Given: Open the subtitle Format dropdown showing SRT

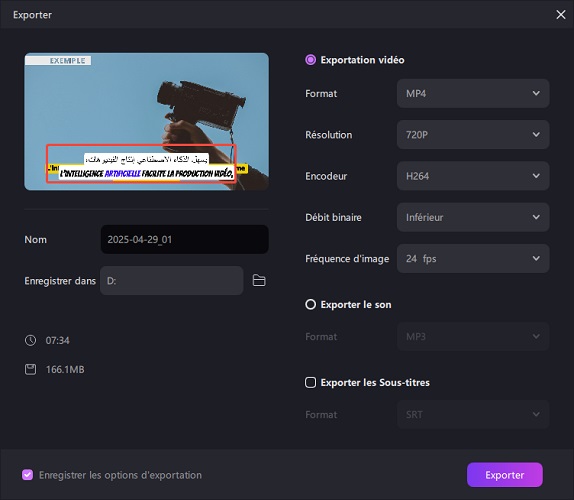Looking at the screenshot, I should click(473, 414).
